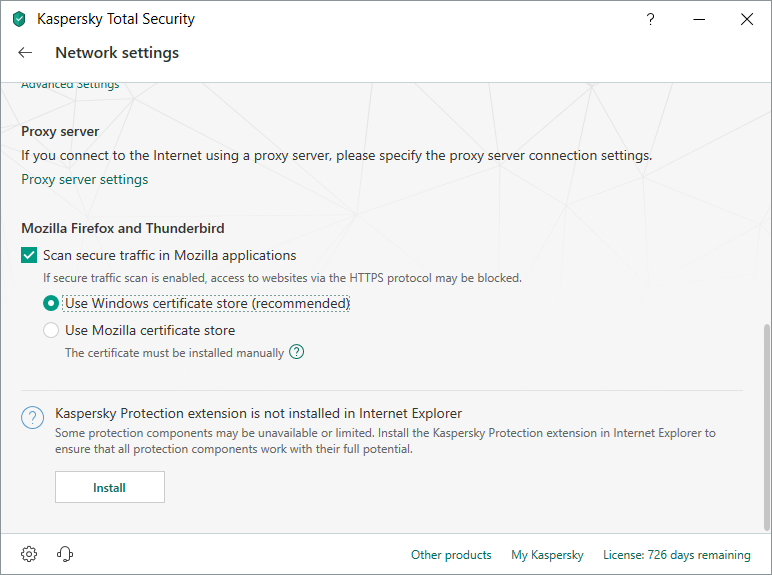The image size is (772, 575).
Task: Select Use Windows certificate store option
Action: click(51, 303)
